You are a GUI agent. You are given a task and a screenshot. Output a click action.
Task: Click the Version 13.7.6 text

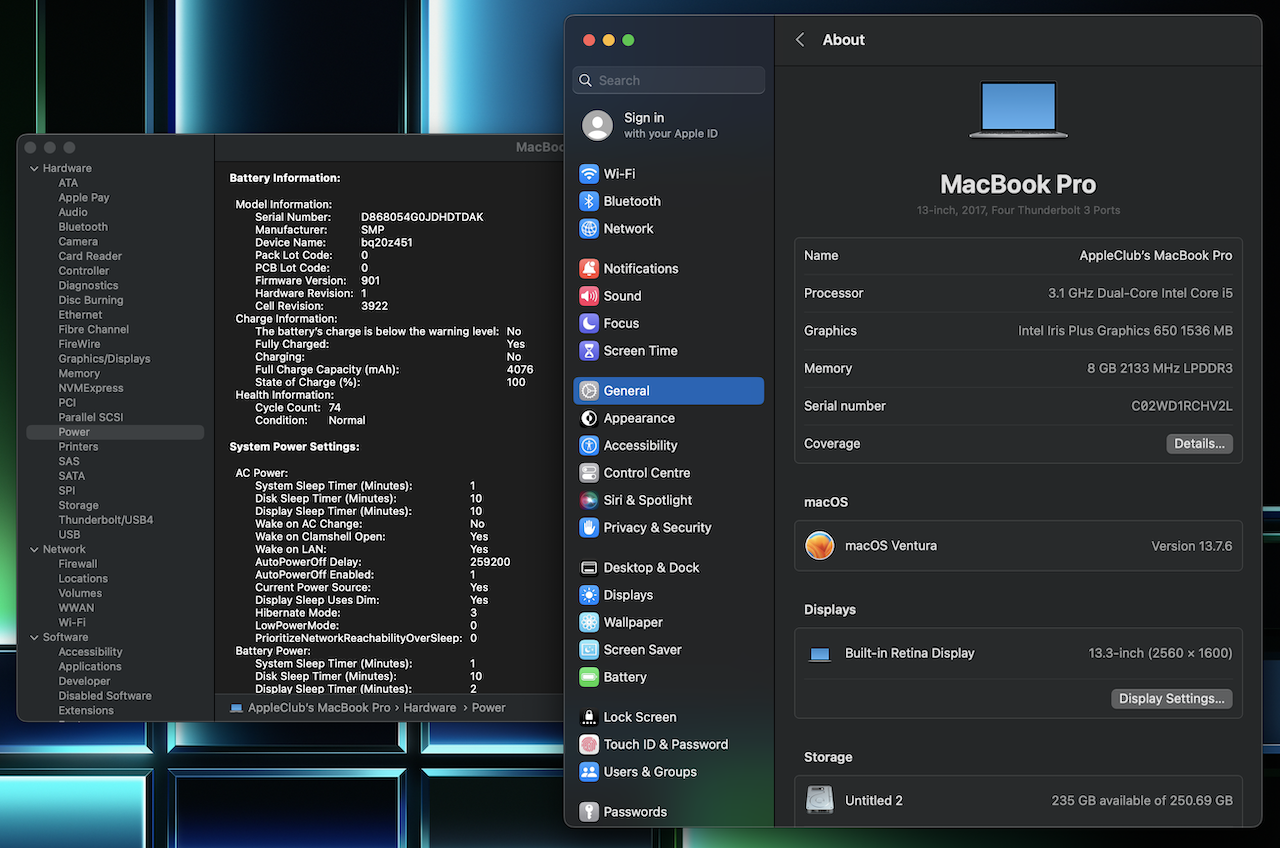[1192, 546]
